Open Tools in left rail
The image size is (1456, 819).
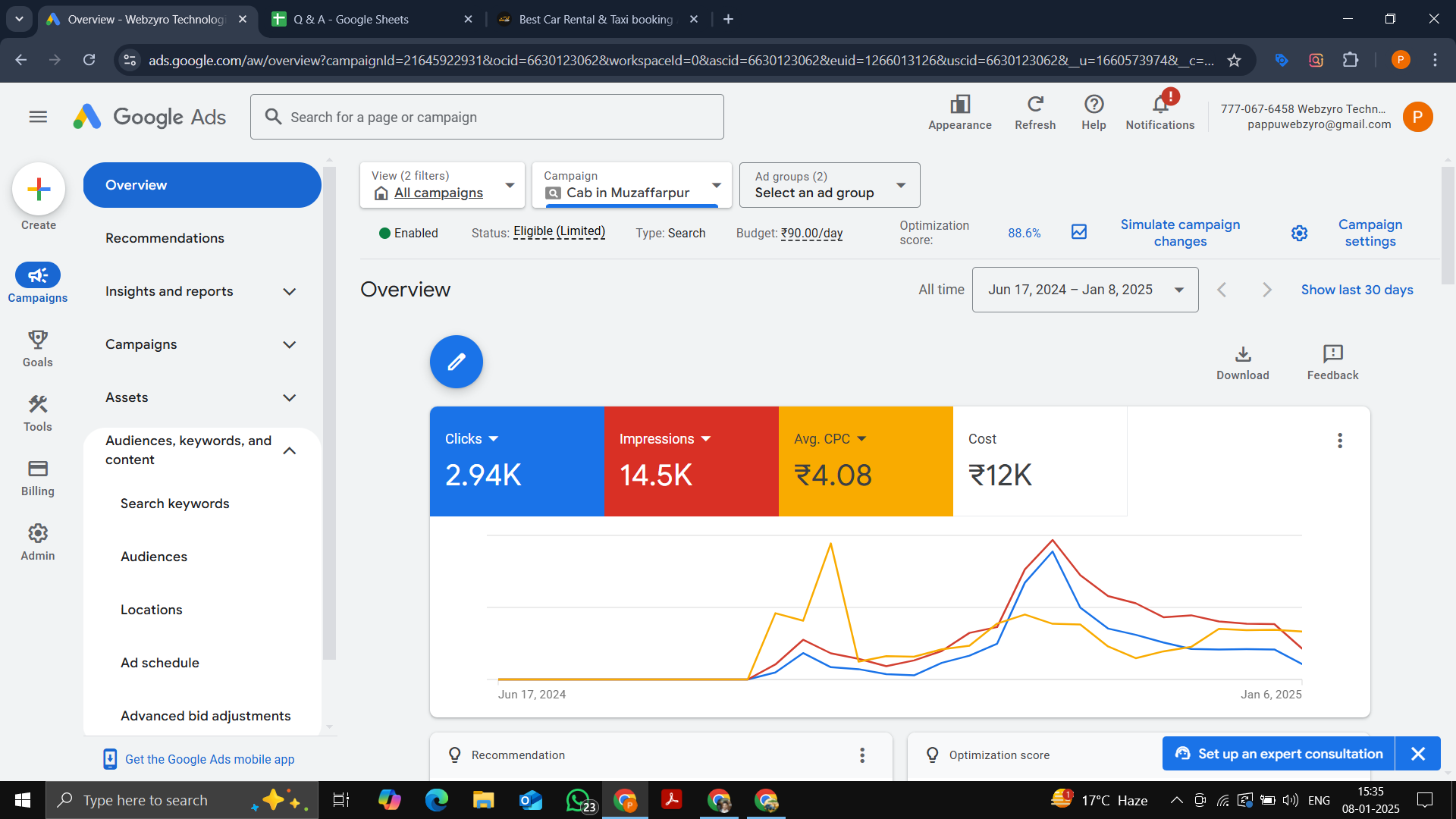pos(38,413)
